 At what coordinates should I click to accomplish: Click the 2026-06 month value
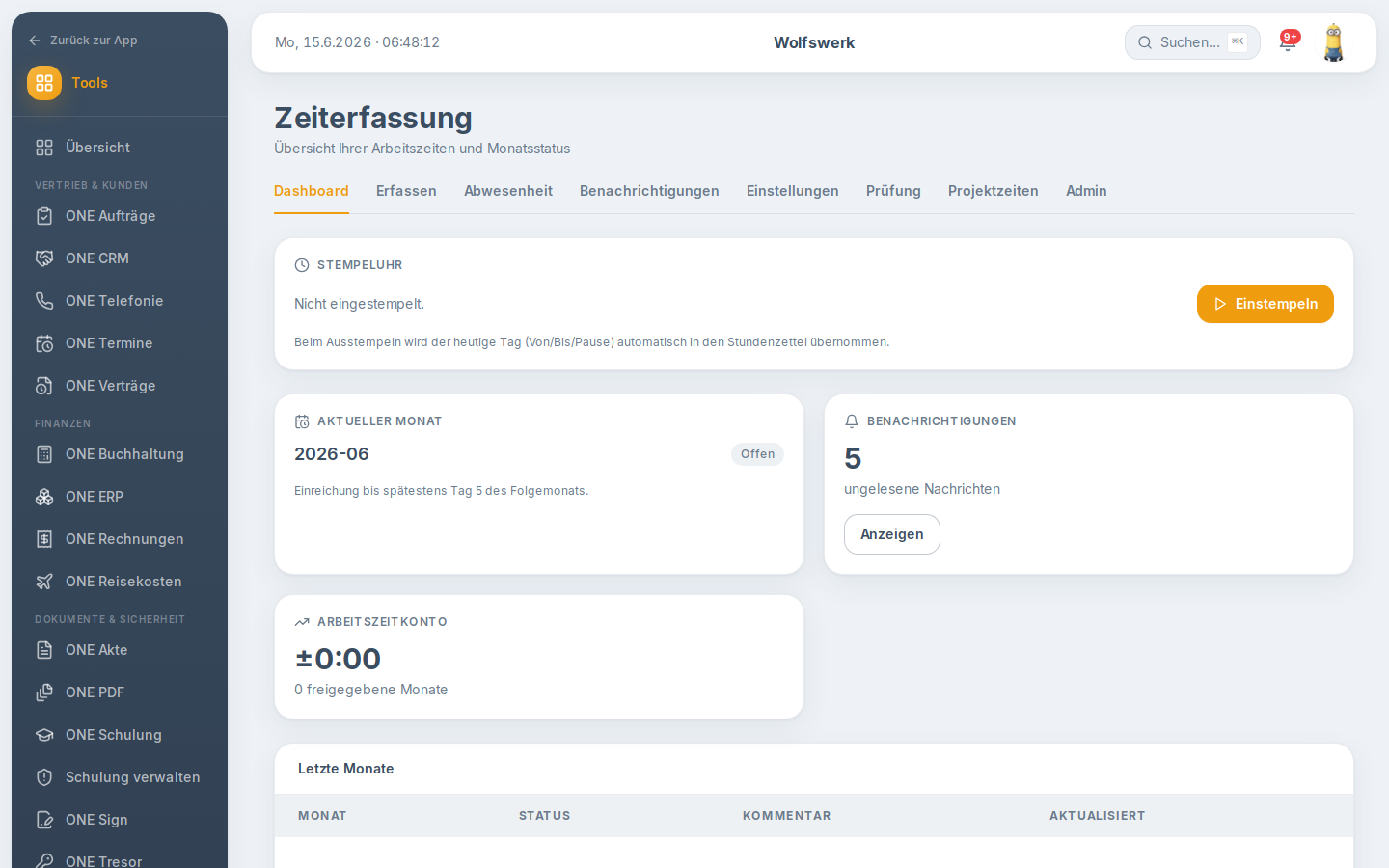(x=332, y=454)
